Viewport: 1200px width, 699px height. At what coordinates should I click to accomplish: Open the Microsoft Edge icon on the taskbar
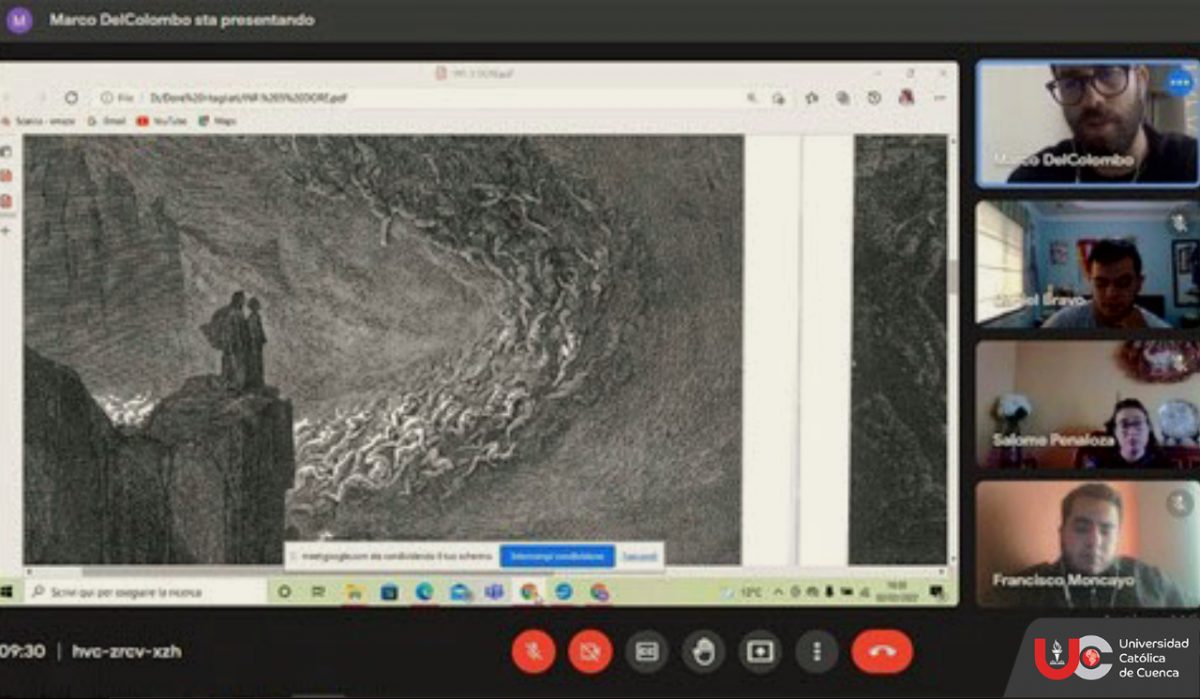click(x=424, y=592)
